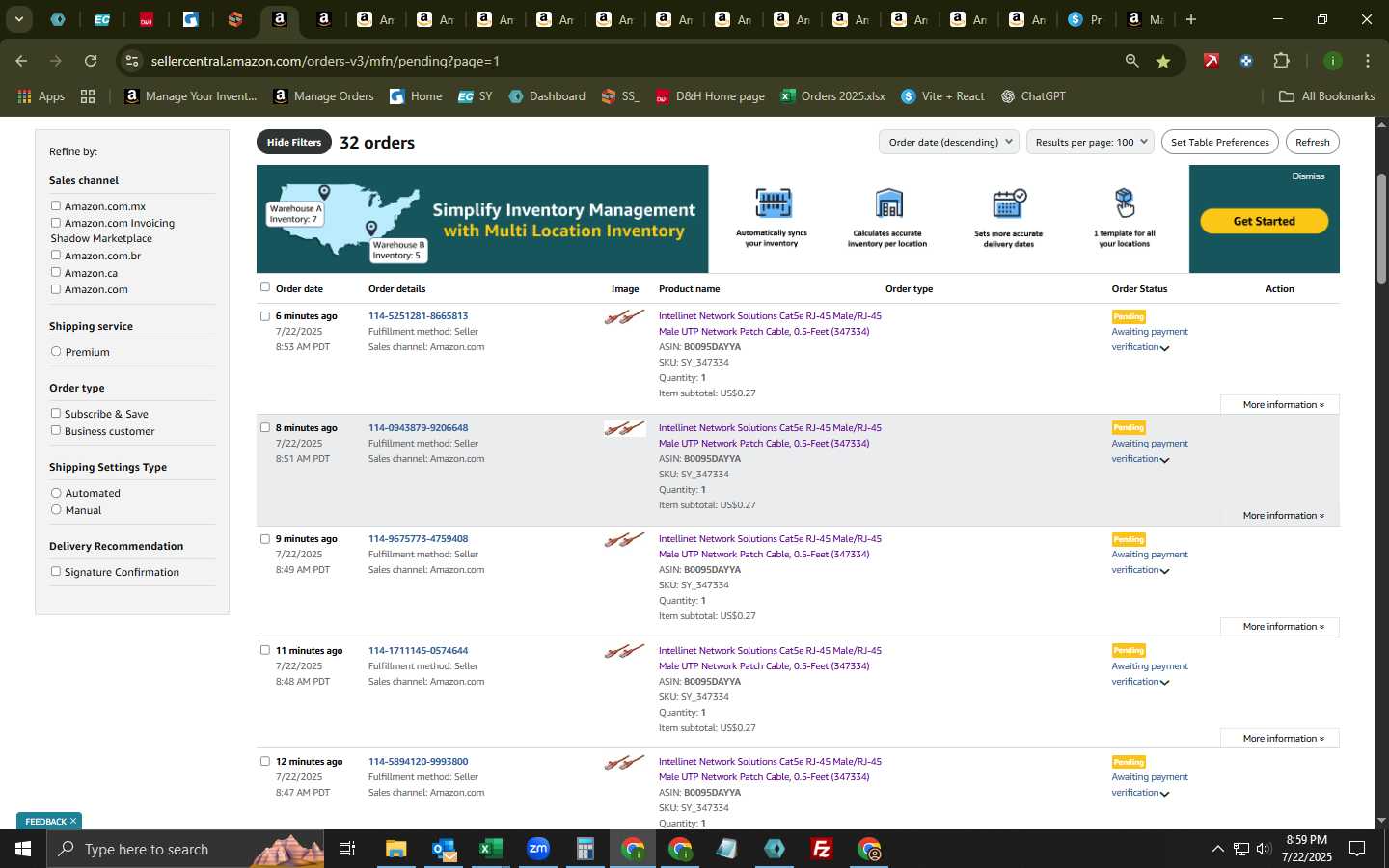Check the Signature Confirmation filter
Image resolution: width=1389 pixels, height=868 pixels.
(x=56, y=571)
